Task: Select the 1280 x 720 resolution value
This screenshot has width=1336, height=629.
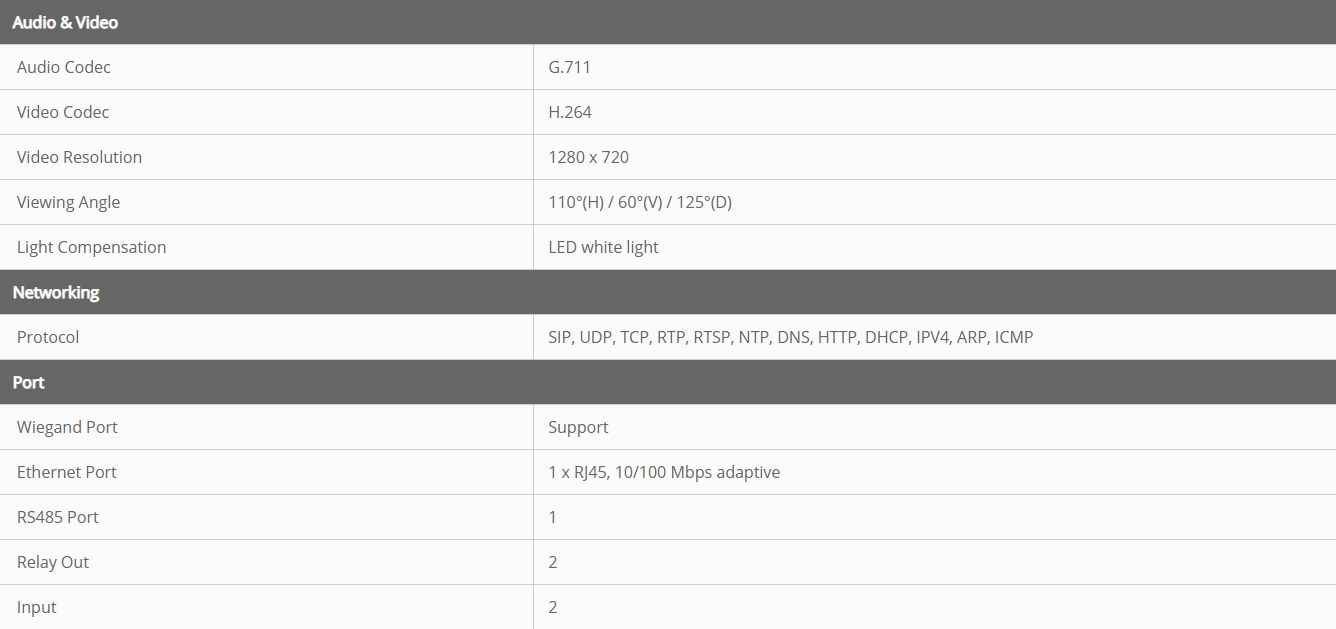Action: [588, 157]
